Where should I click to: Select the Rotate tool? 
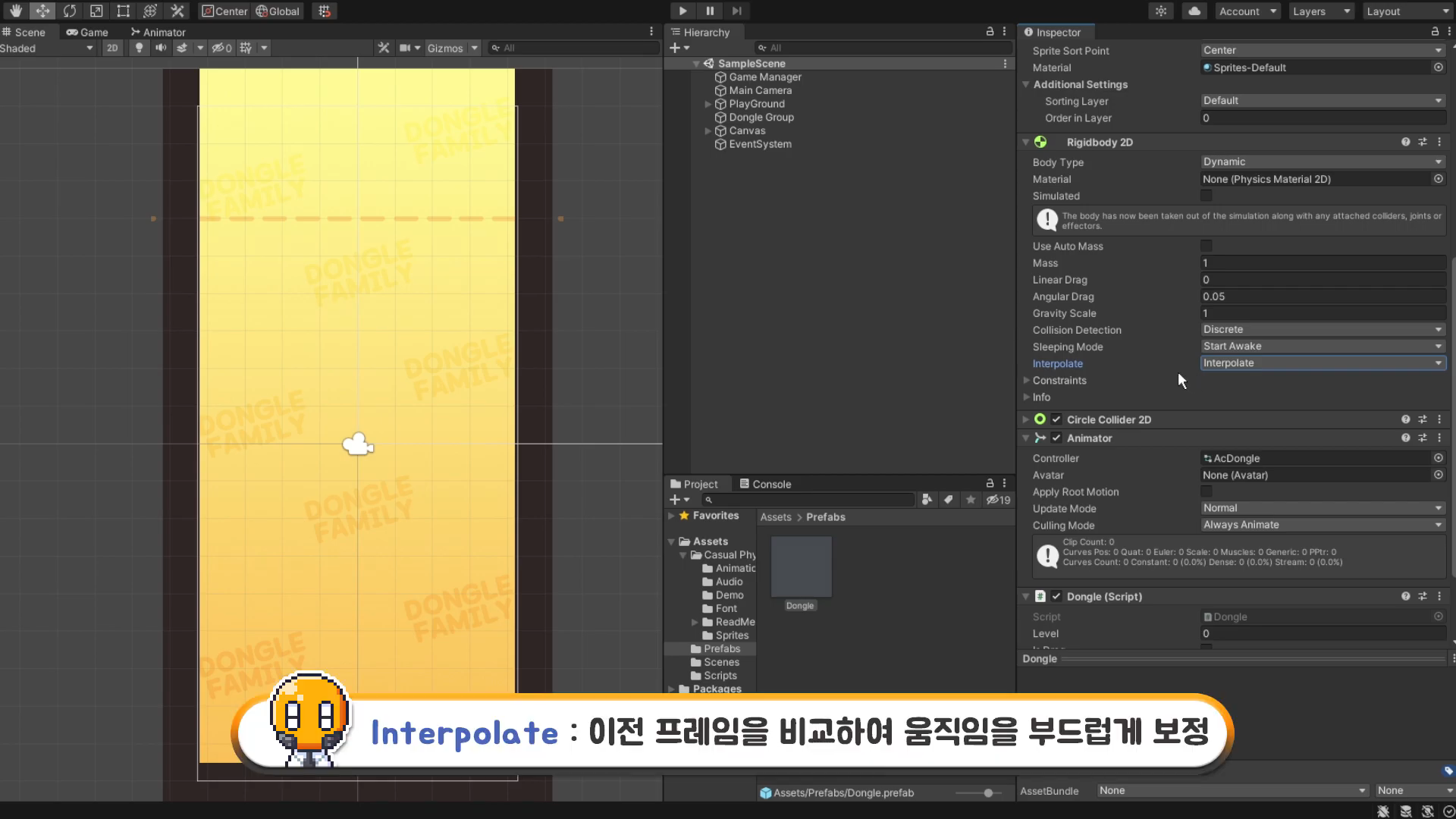click(x=69, y=11)
